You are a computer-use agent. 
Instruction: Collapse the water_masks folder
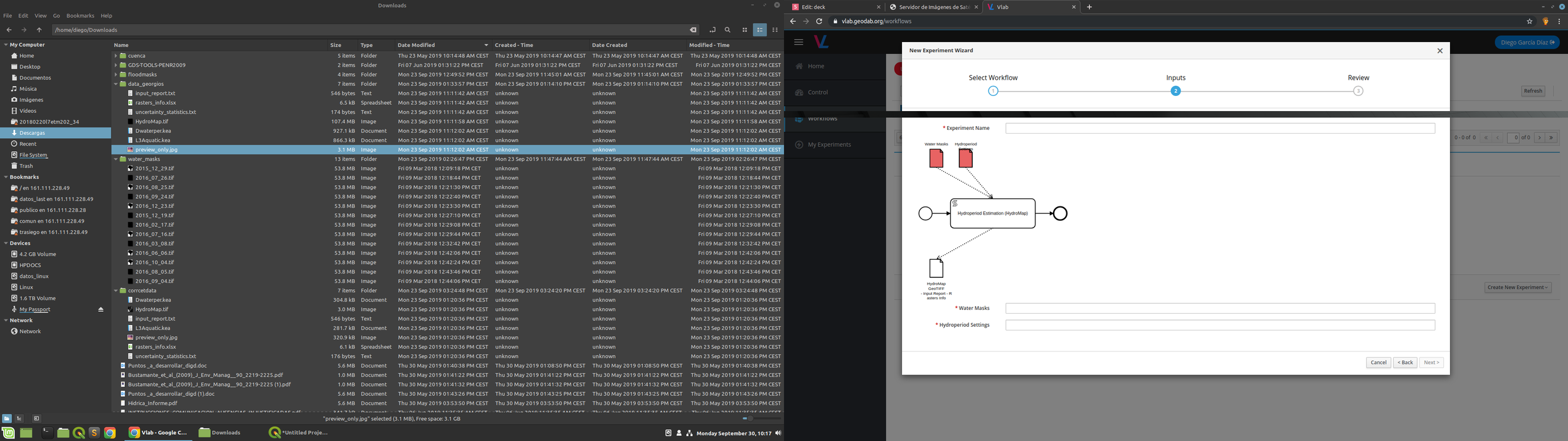(x=116, y=159)
